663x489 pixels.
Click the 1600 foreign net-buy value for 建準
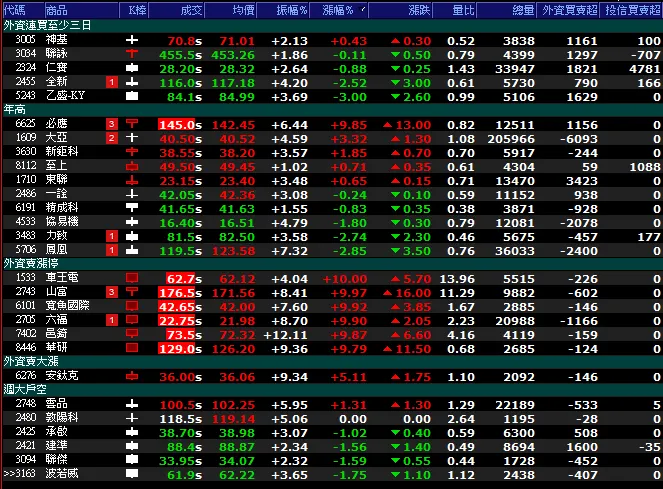click(582, 447)
